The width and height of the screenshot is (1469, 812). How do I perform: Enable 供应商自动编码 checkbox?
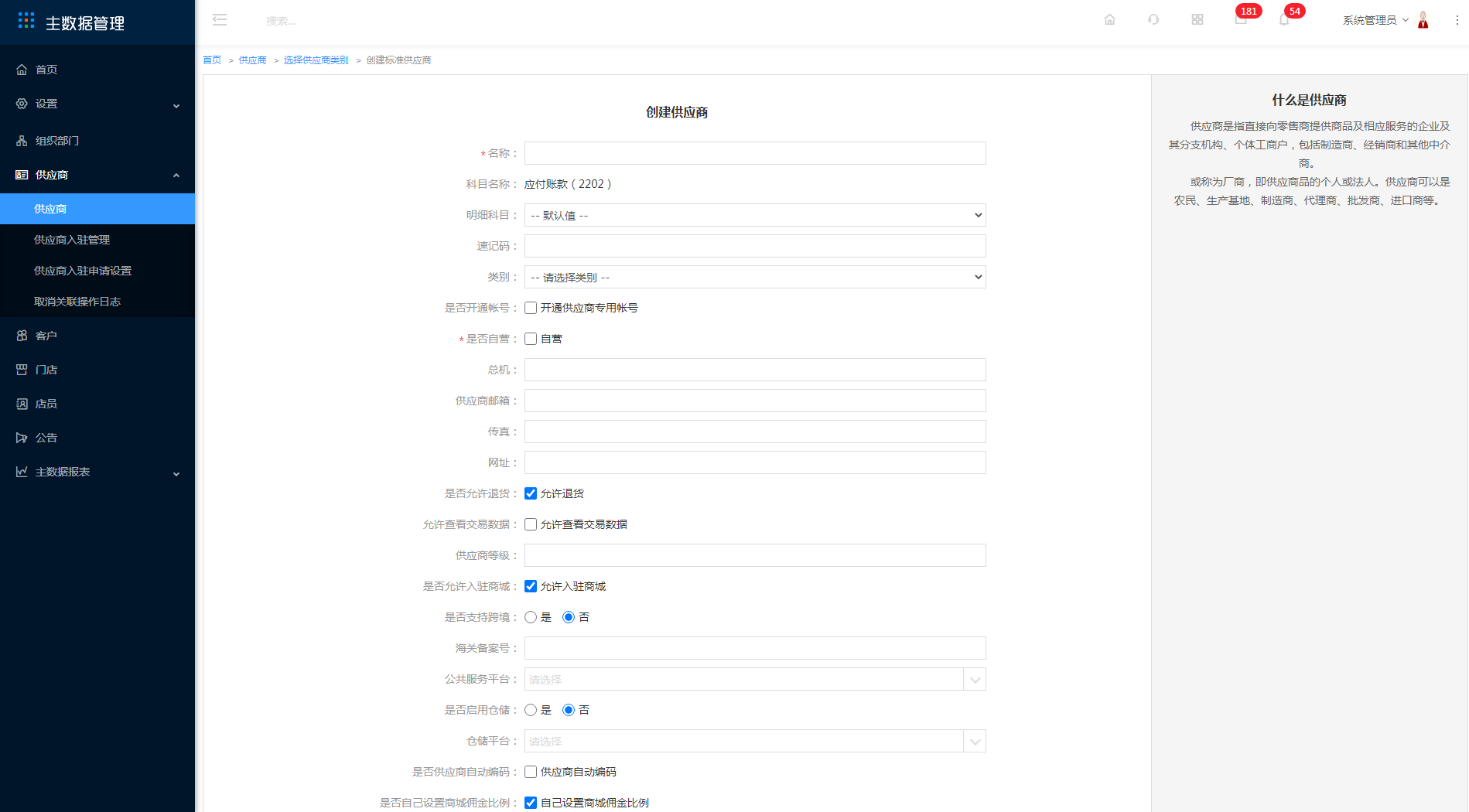point(531,772)
